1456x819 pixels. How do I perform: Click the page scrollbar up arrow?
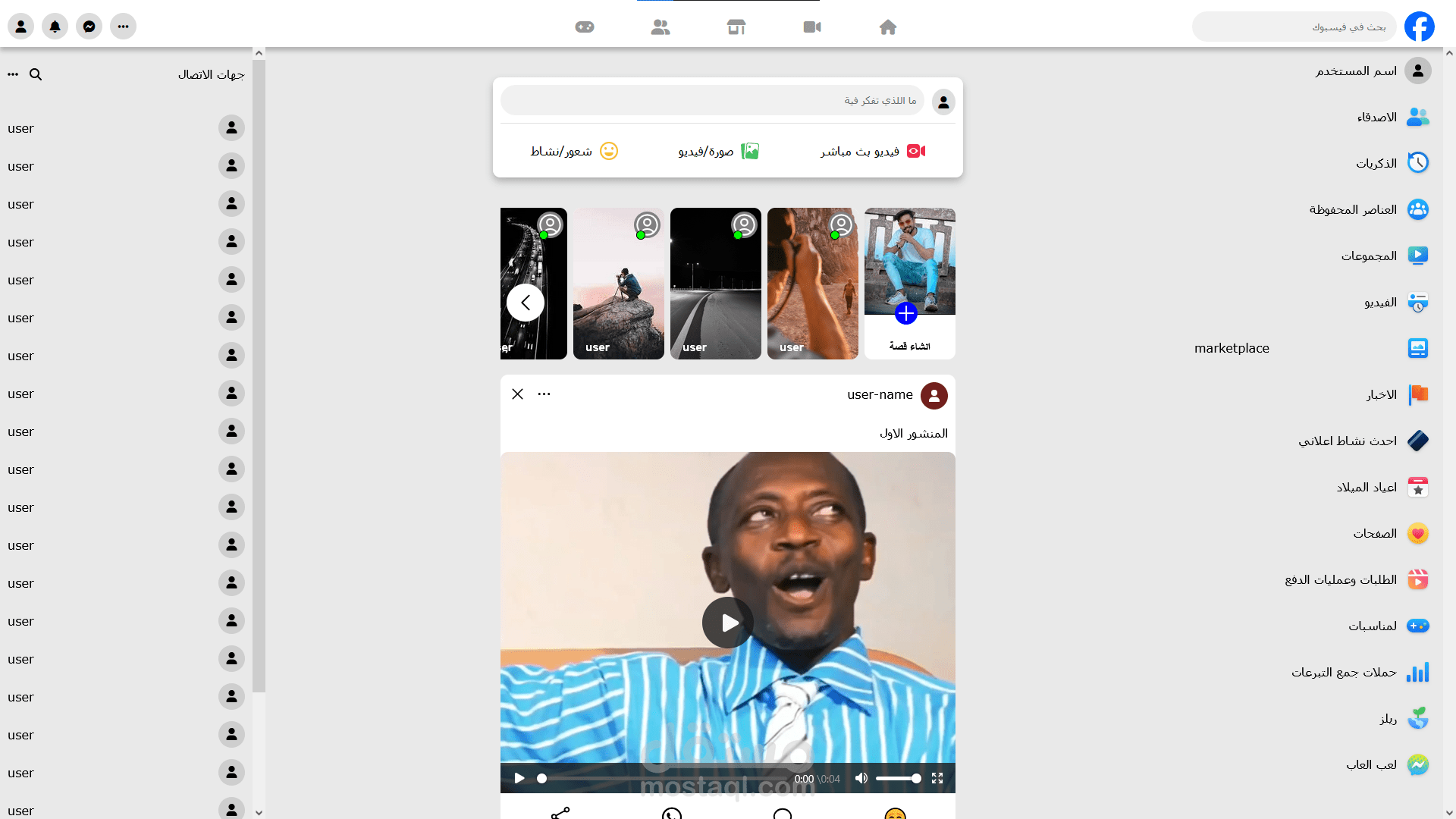[x=1449, y=53]
